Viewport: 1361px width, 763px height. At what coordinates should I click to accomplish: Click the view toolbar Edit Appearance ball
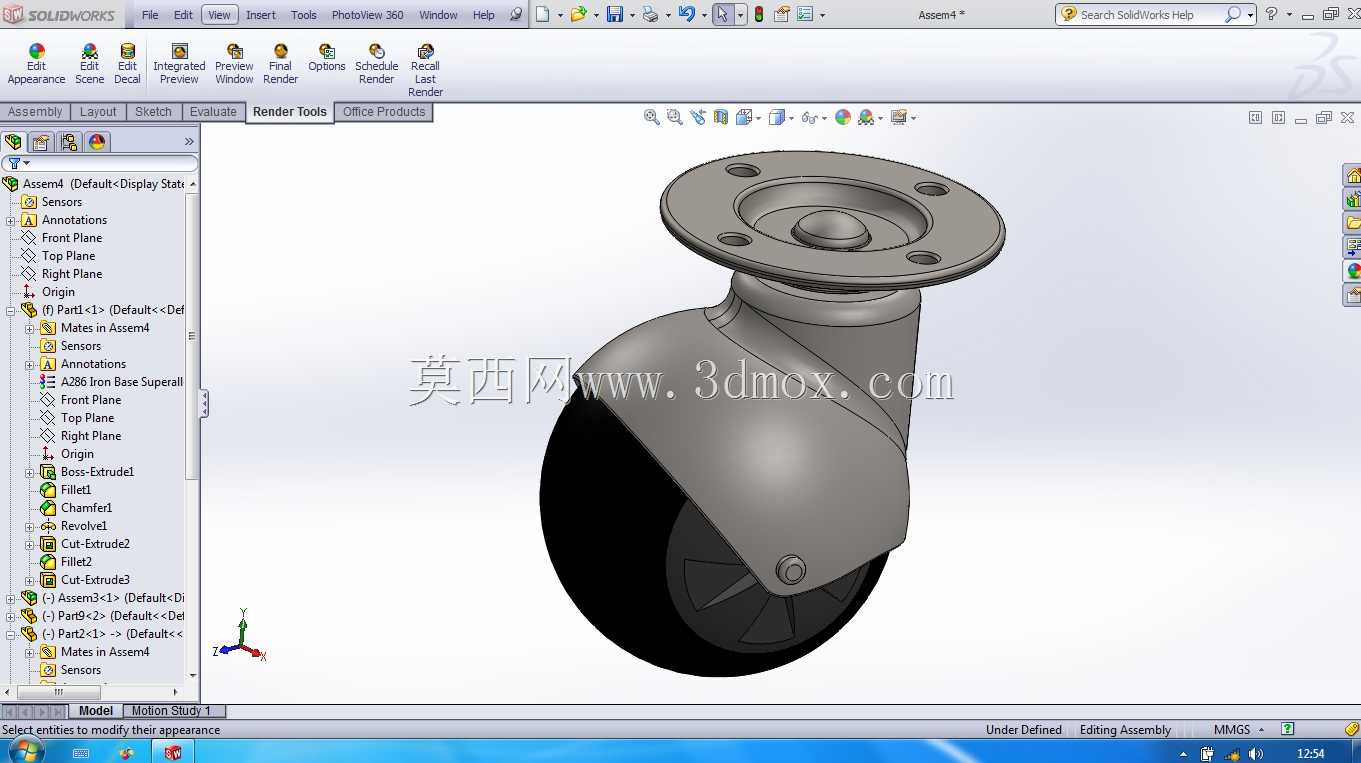[843, 117]
